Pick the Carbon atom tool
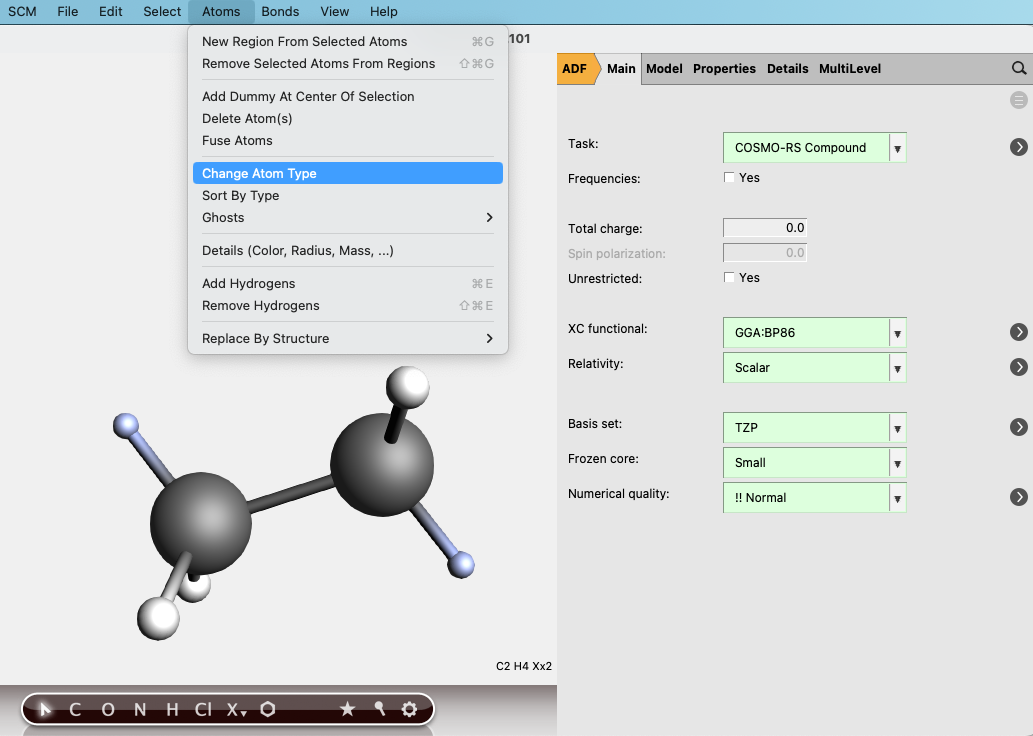The image size is (1033, 736). click(75, 709)
